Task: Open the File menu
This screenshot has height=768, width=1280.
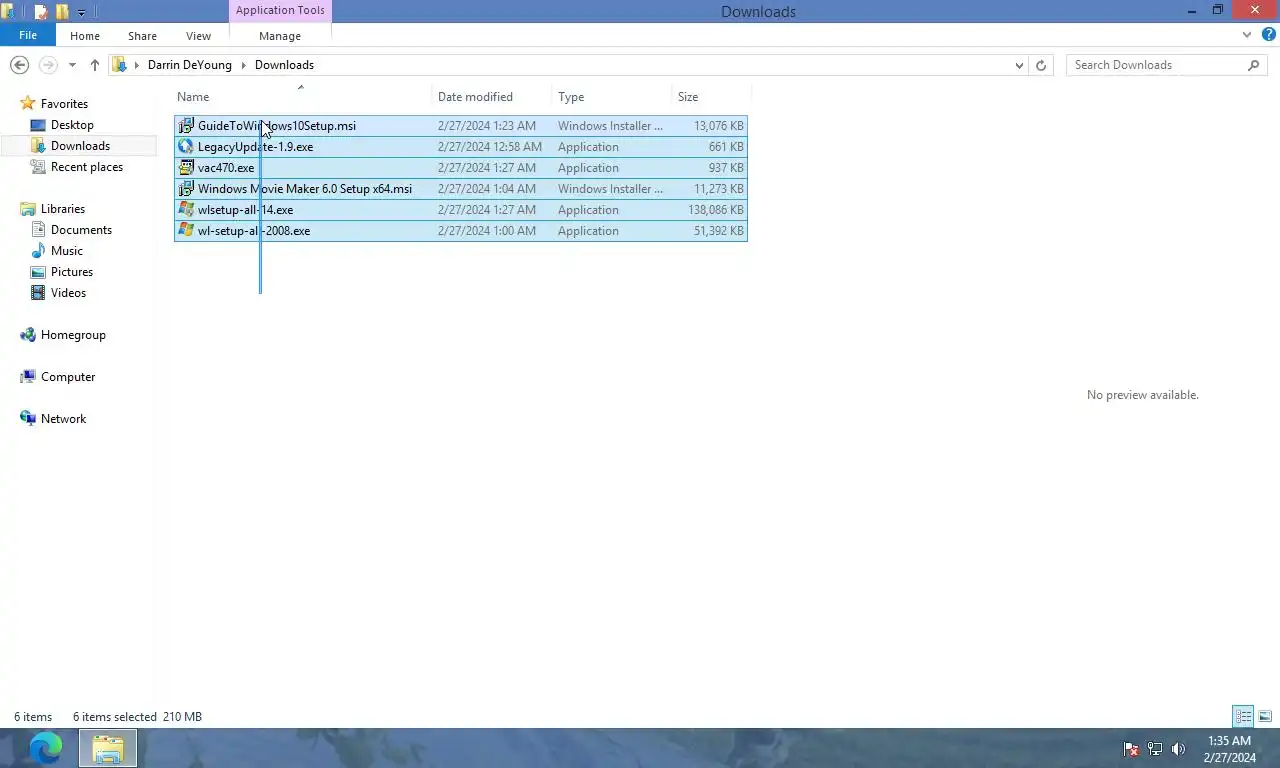Action: click(x=28, y=35)
